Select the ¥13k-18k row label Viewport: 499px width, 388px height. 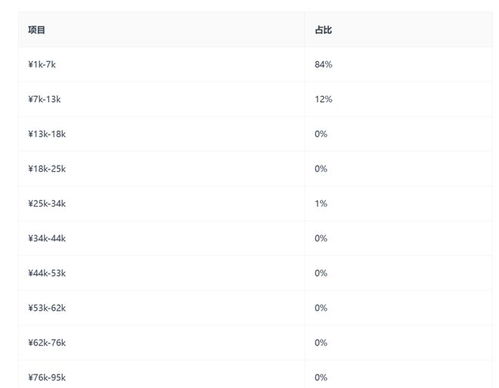47,134
